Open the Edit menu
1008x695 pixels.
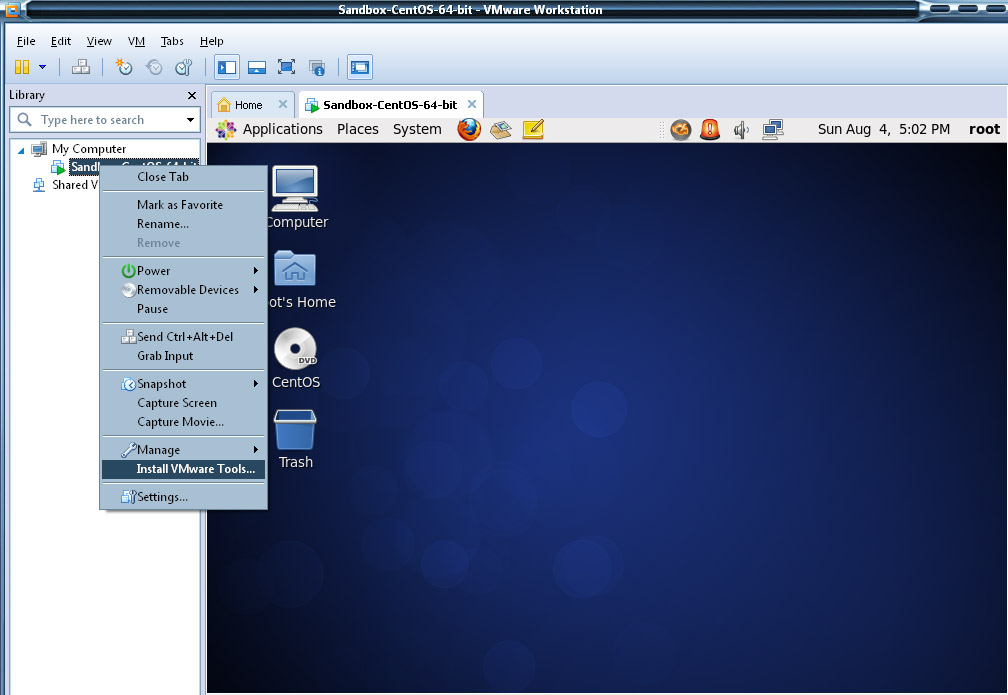pos(61,41)
